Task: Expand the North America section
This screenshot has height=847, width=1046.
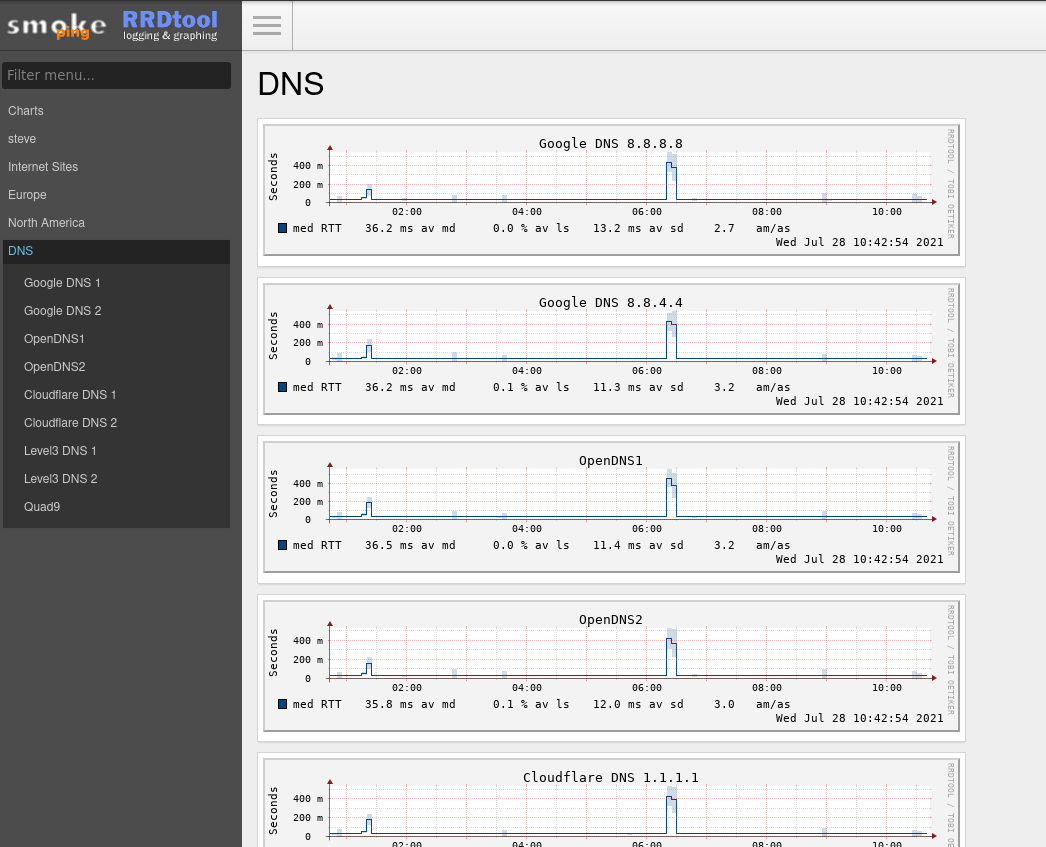Action: (x=46, y=223)
